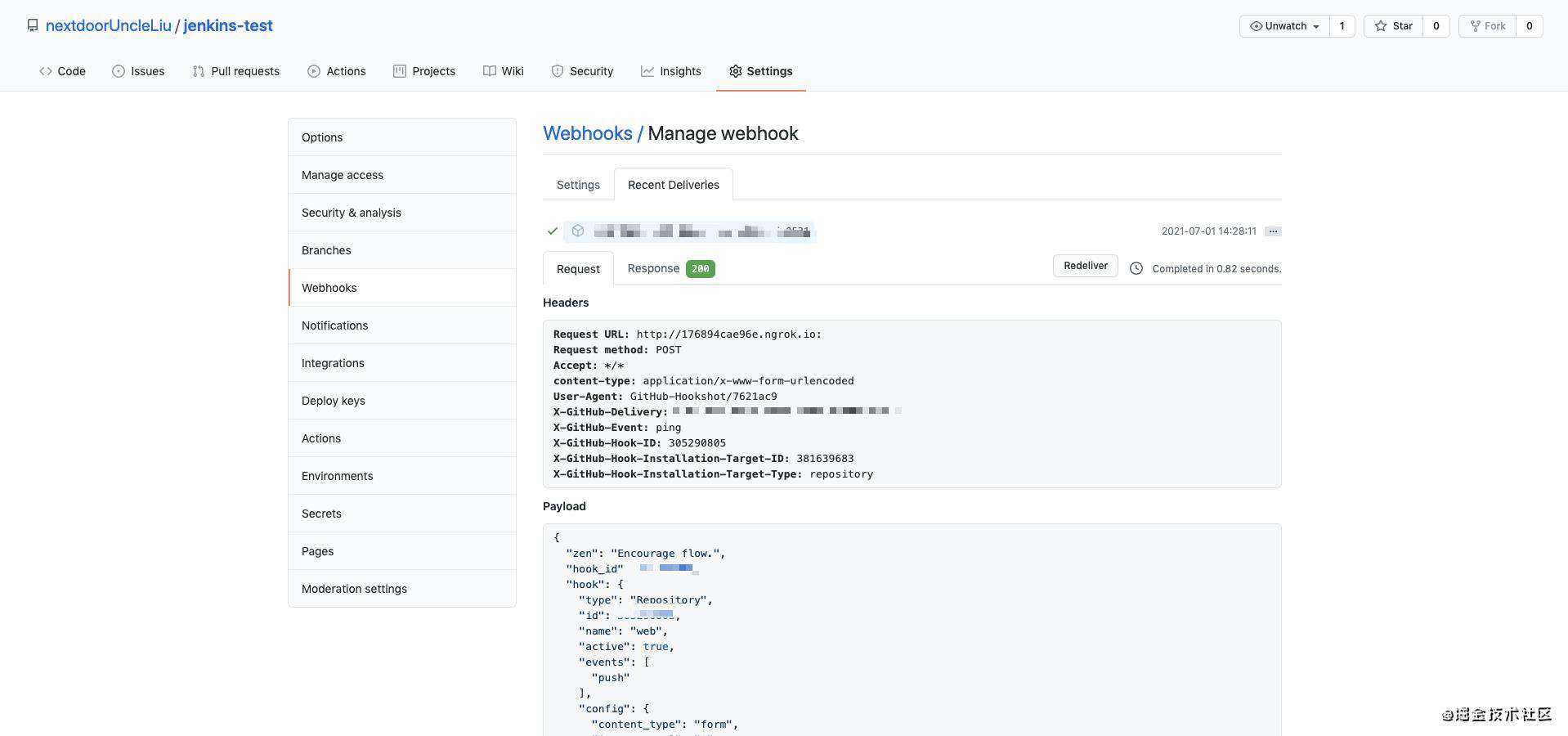Open the watchers count 1
The width and height of the screenshot is (1568, 736).
pyautogui.click(x=1342, y=26)
